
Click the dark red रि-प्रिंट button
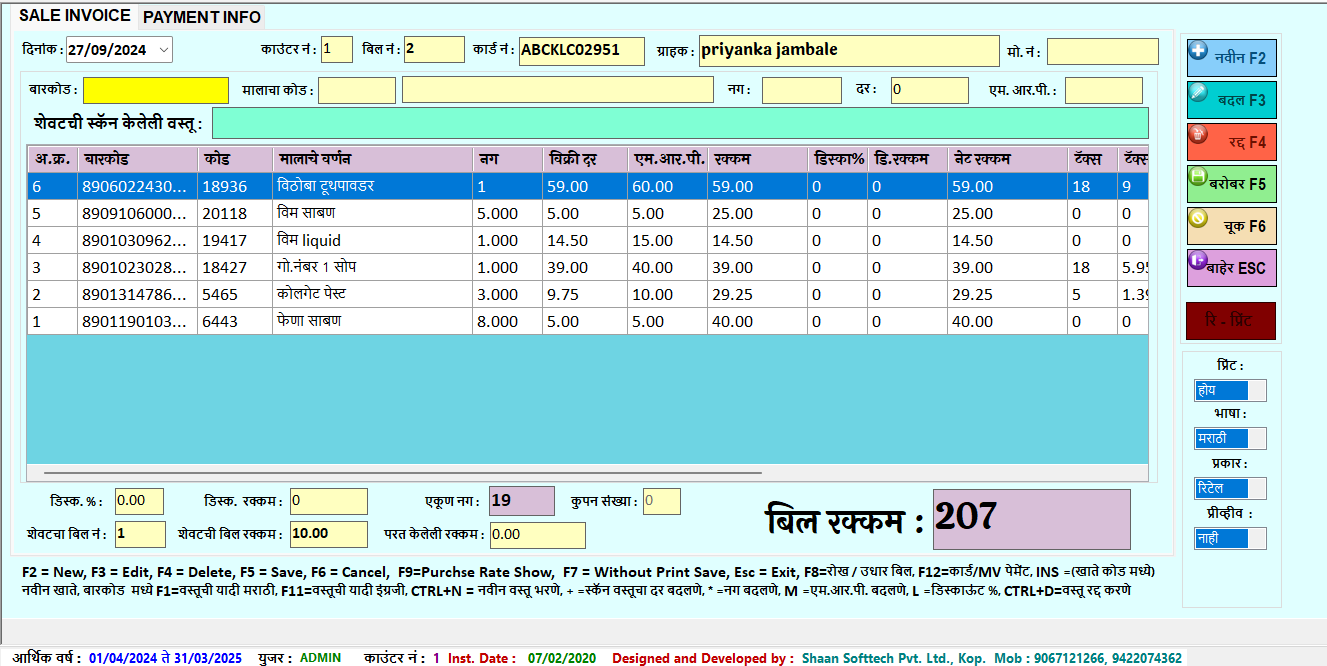click(1231, 321)
